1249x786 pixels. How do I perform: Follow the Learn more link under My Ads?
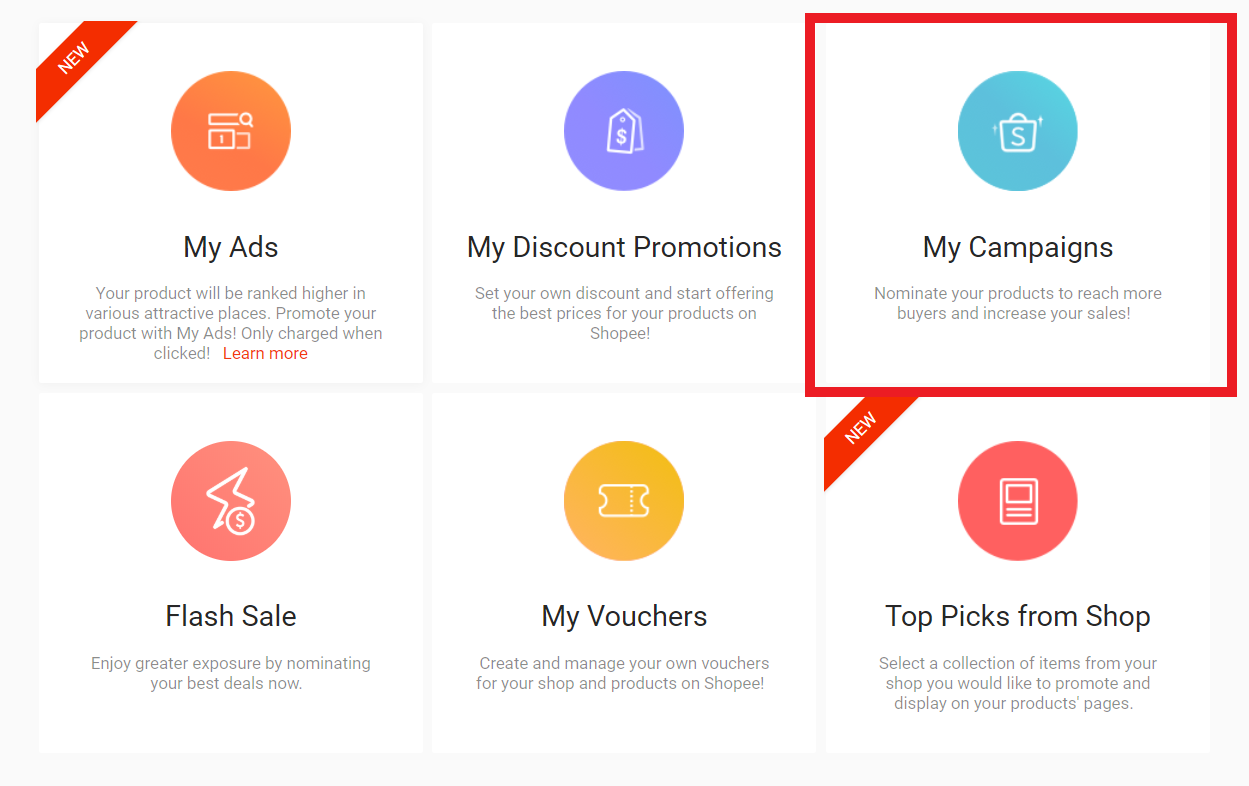point(265,354)
